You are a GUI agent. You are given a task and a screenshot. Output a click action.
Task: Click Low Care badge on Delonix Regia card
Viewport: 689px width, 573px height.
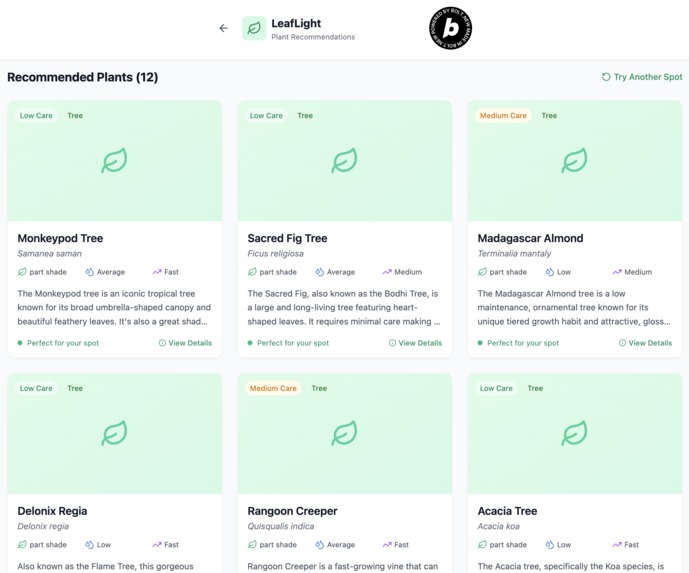[36, 388]
